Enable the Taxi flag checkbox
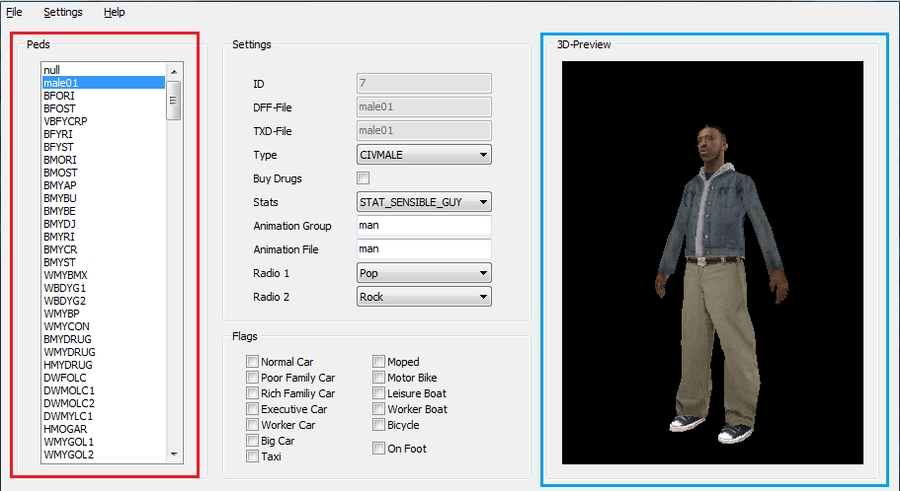 click(252, 456)
